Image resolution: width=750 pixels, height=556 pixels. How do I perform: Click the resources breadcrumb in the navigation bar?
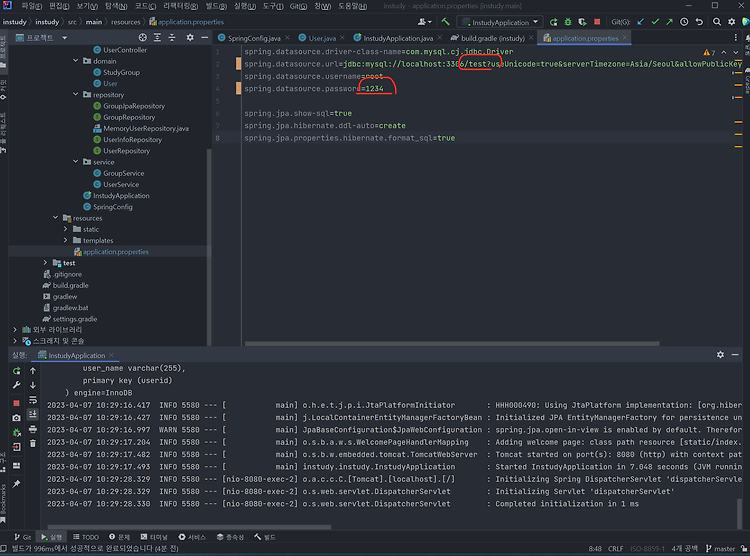click(125, 22)
